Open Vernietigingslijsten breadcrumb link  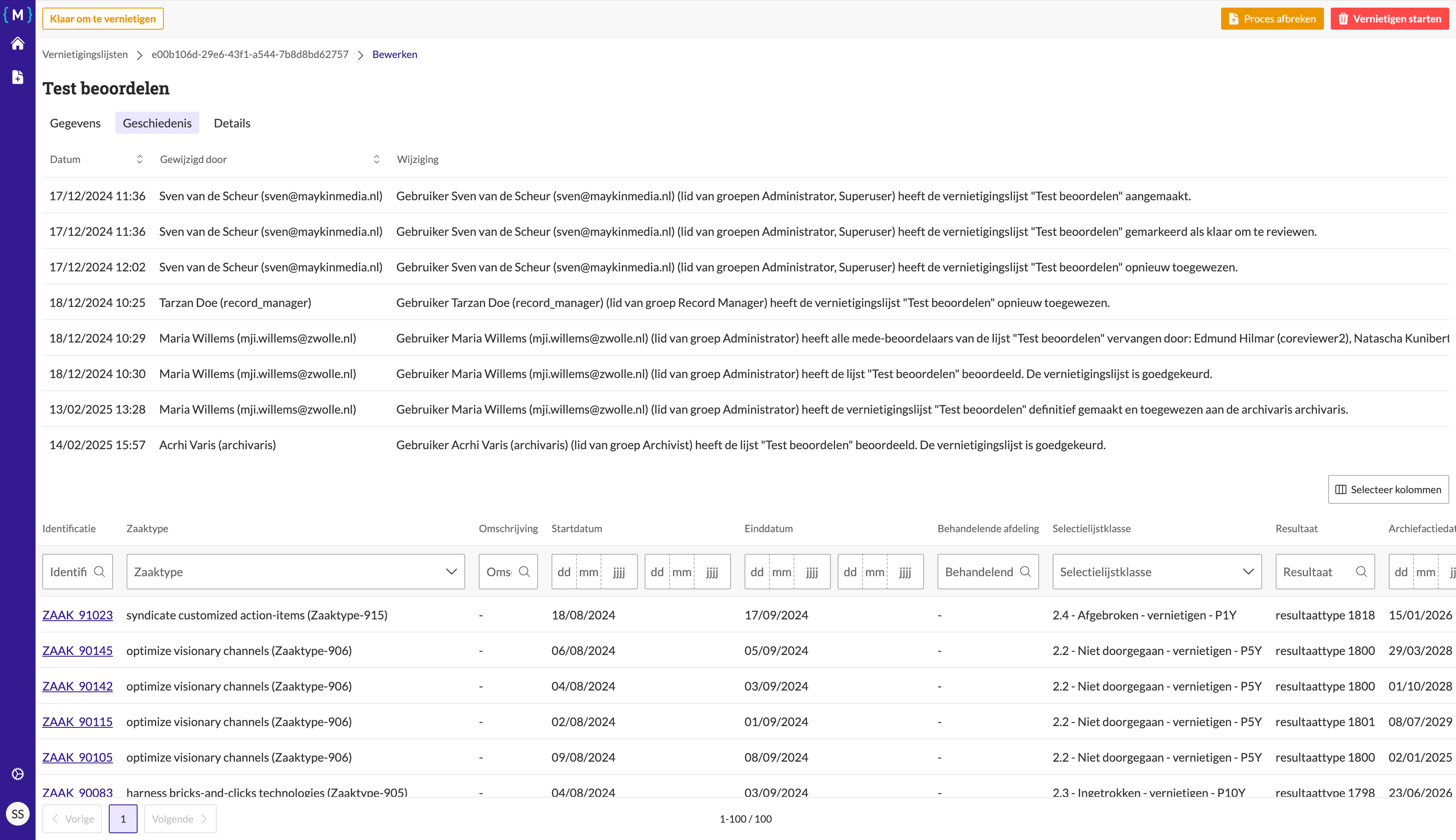pos(85,54)
